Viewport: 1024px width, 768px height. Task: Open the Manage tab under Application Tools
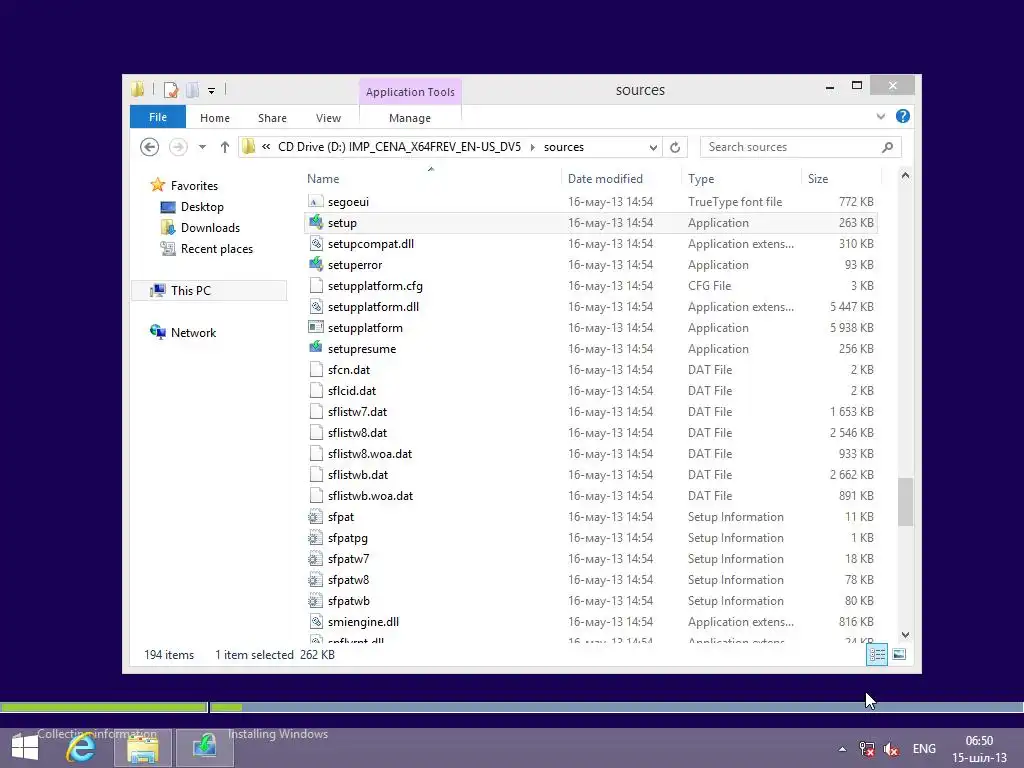(410, 118)
